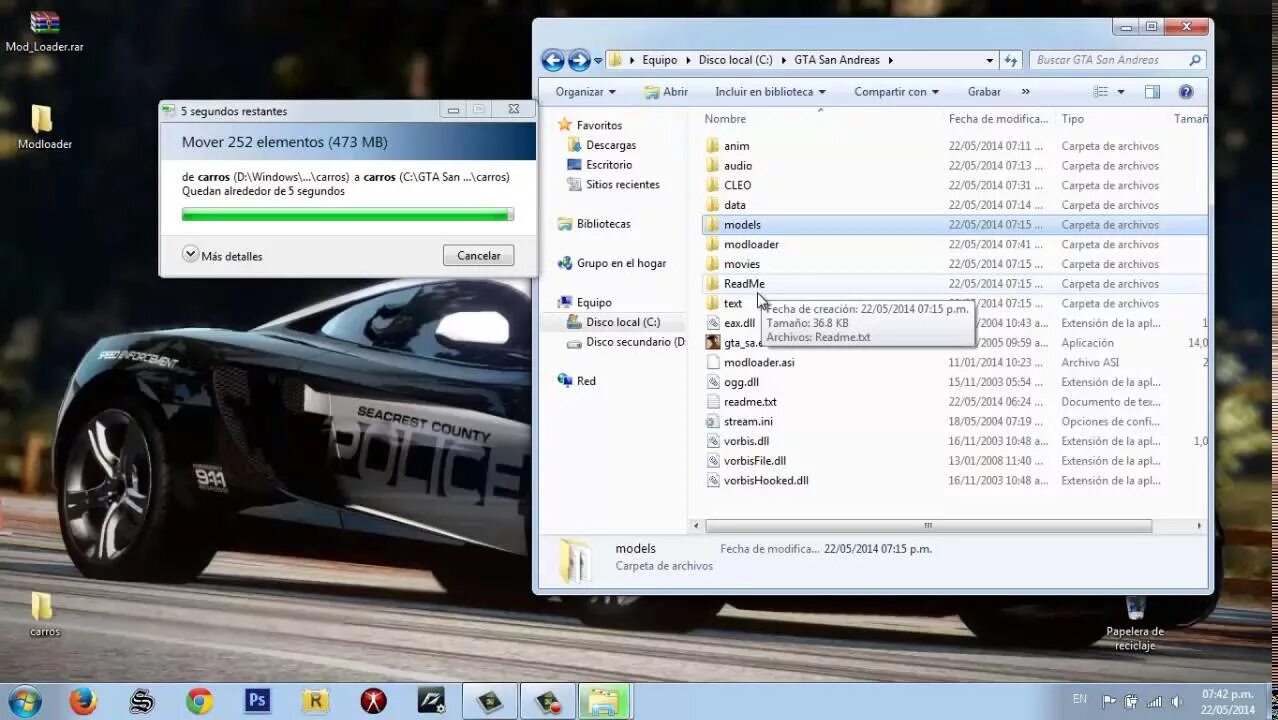
Task: Click Disco local (C:) breadcrumb
Action: (735, 60)
